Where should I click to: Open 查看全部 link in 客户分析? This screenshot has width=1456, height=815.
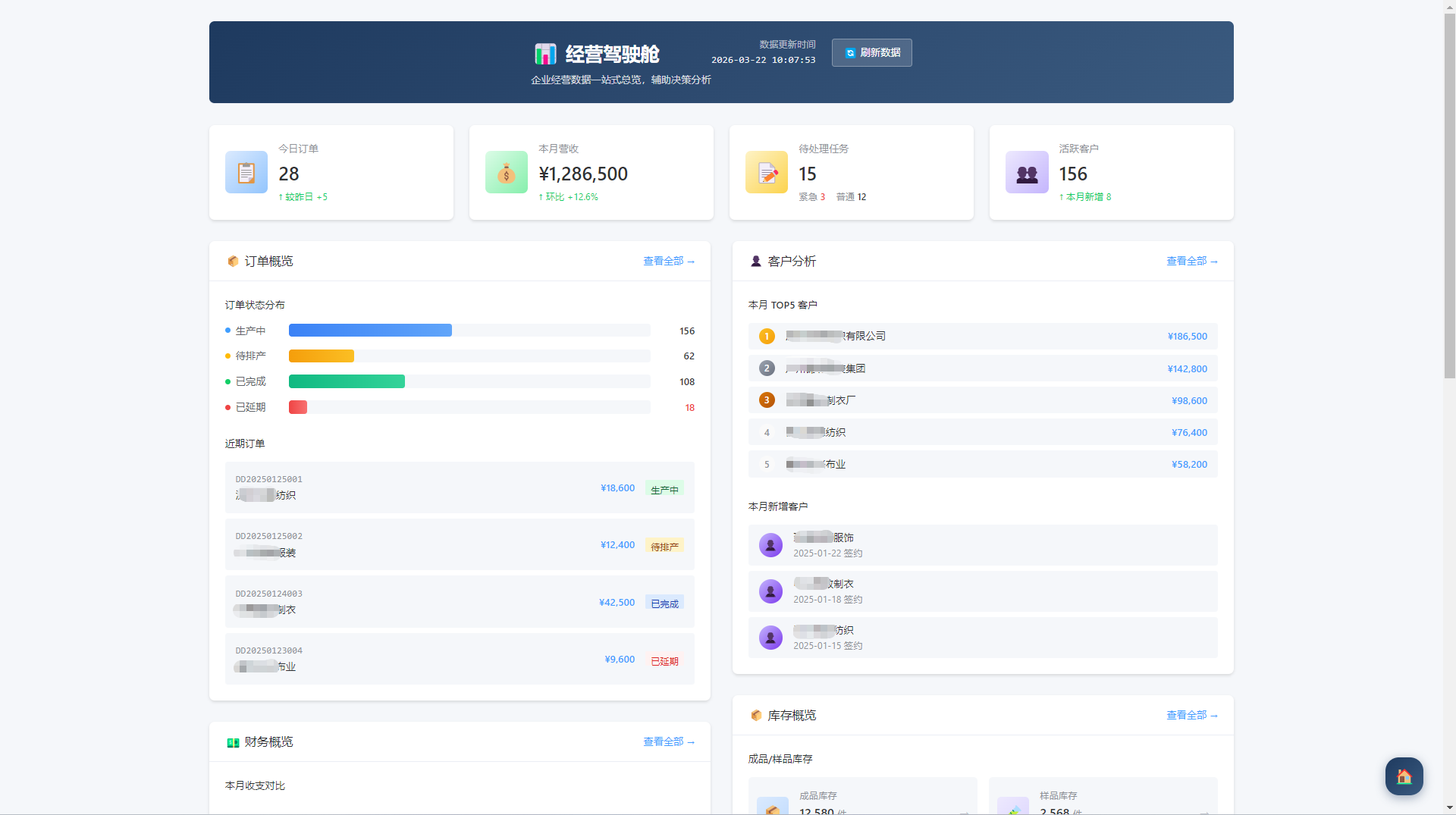tap(1192, 262)
